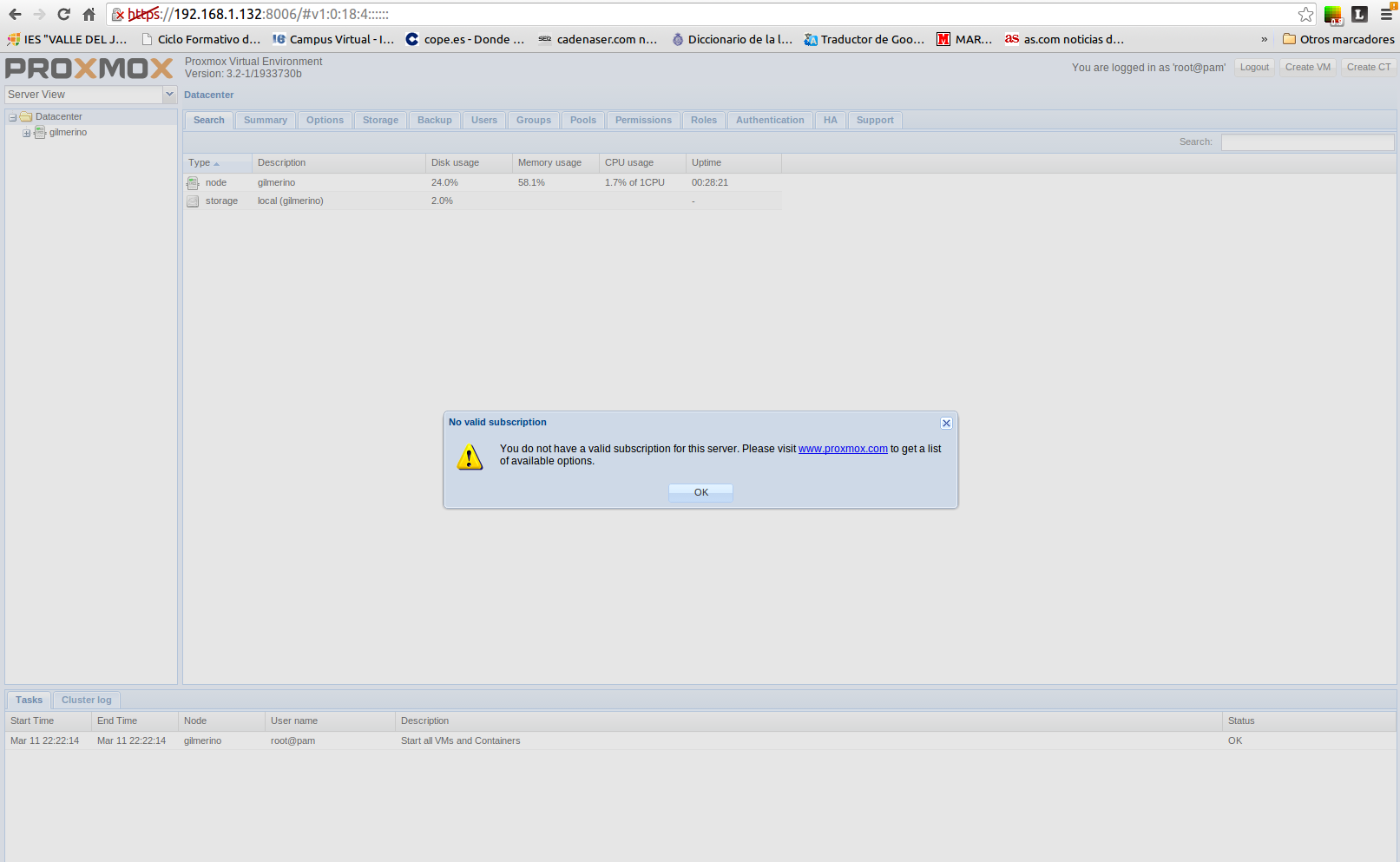1400x862 pixels.
Task: Close the No valid subscription dialog
Action: tap(946, 423)
